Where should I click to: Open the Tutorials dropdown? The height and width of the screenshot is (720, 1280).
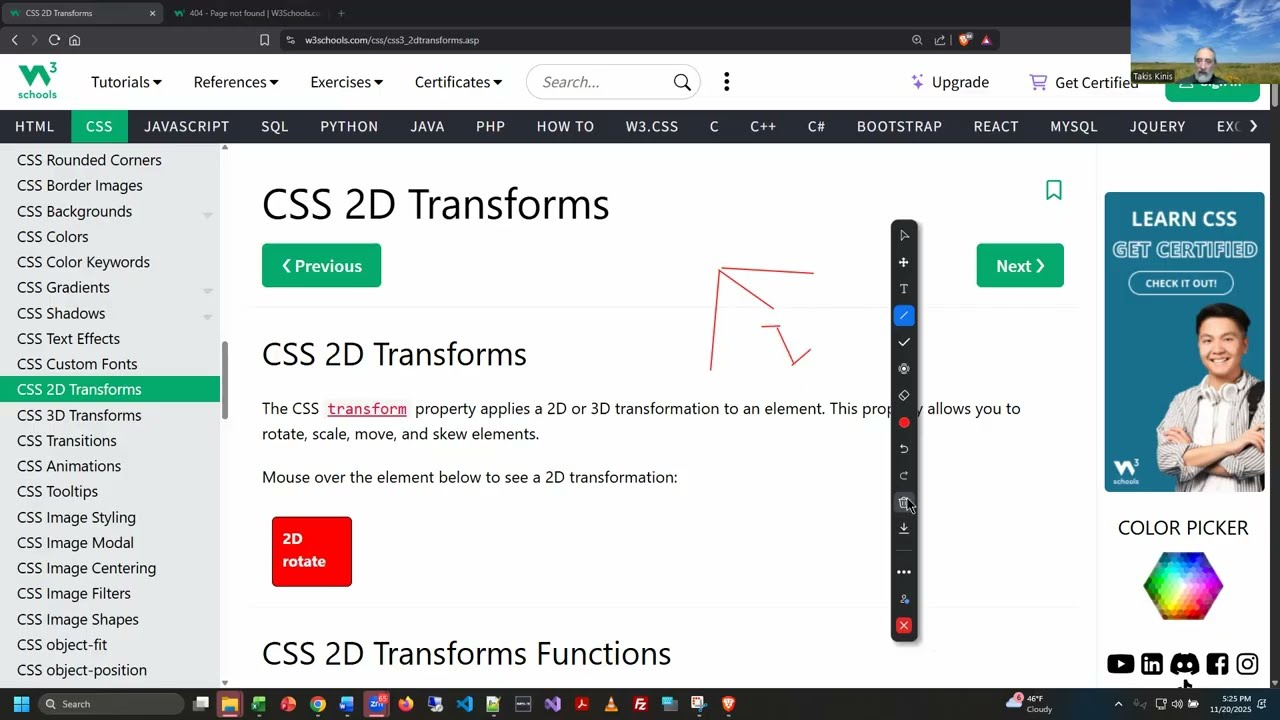tap(126, 82)
